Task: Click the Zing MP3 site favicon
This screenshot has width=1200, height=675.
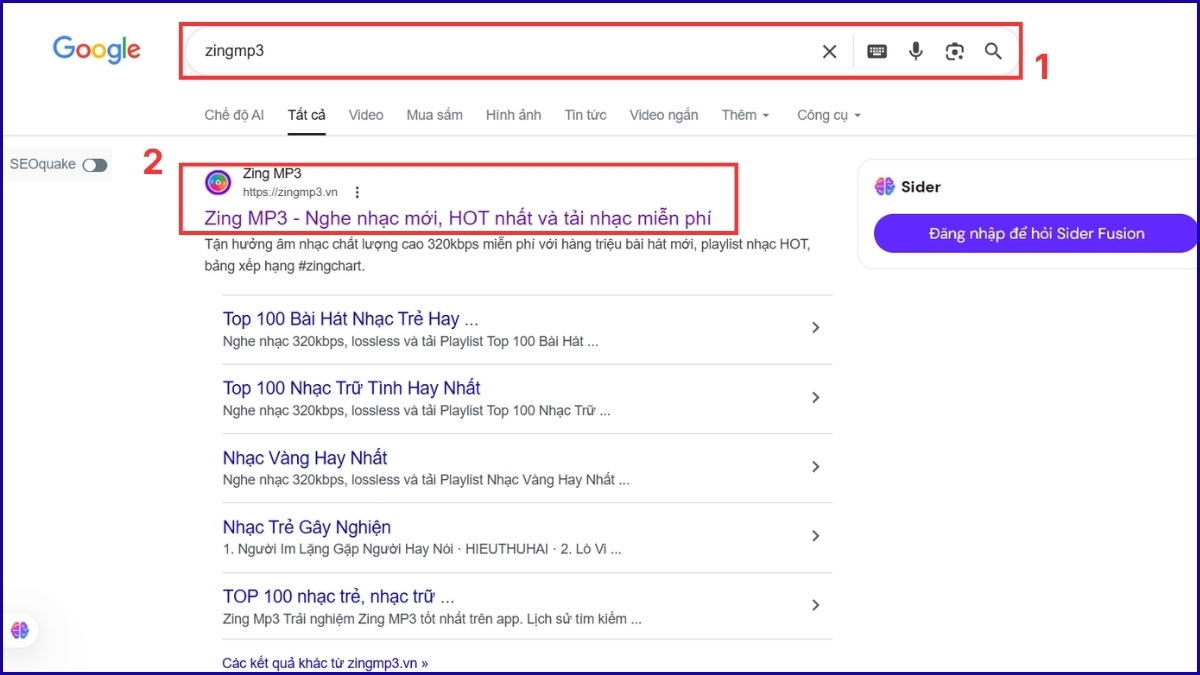Action: (218, 182)
